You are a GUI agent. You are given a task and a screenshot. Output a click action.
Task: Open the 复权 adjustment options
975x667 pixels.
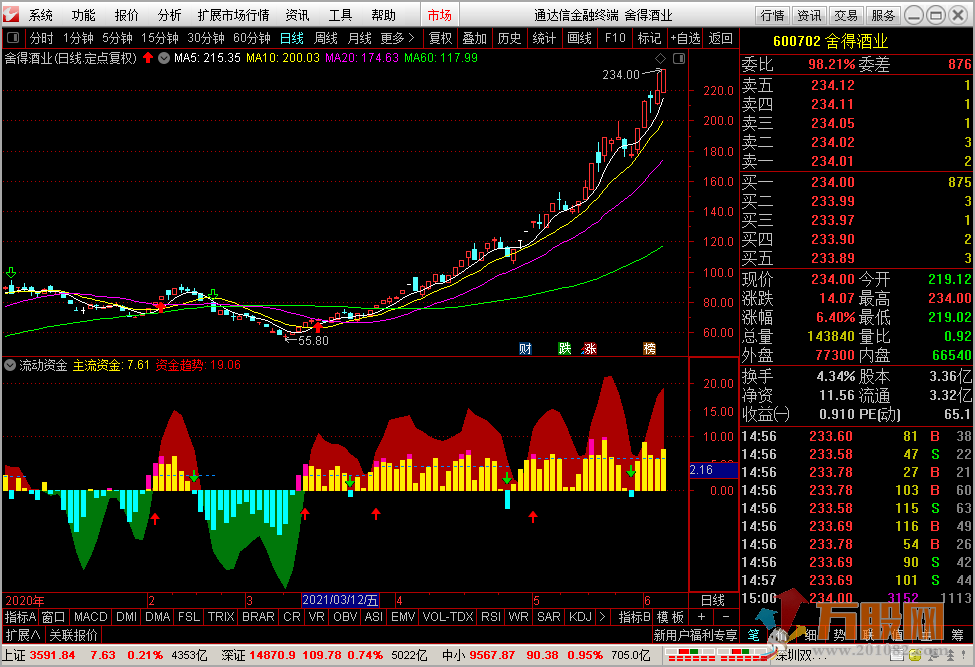(x=441, y=38)
